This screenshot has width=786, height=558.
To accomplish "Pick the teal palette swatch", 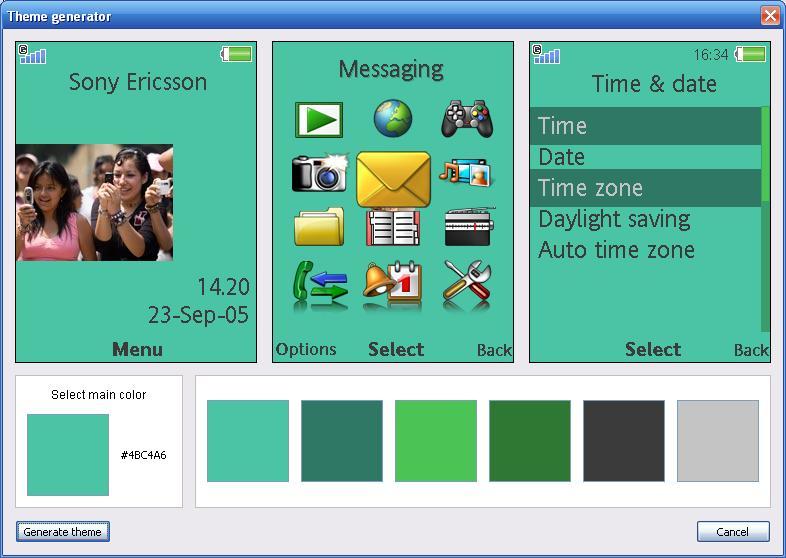I will 248,441.
